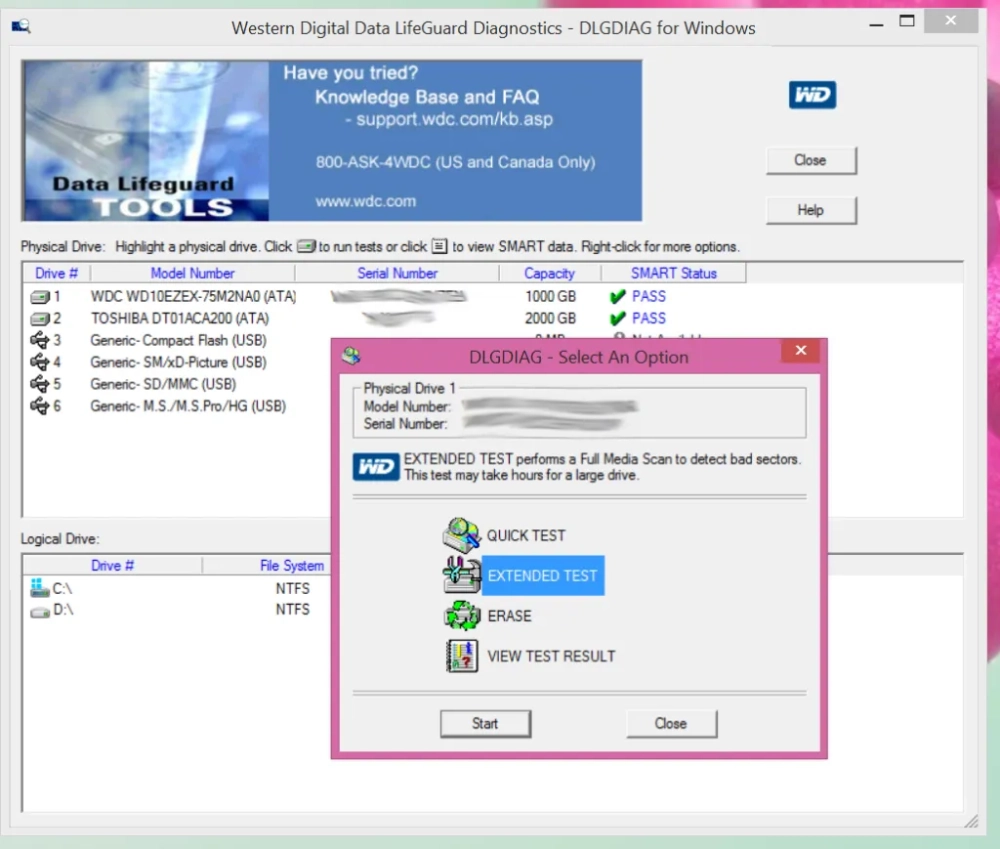1000x849 pixels.
Task: Minimize the DLGDIAG main window
Action: (876, 24)
